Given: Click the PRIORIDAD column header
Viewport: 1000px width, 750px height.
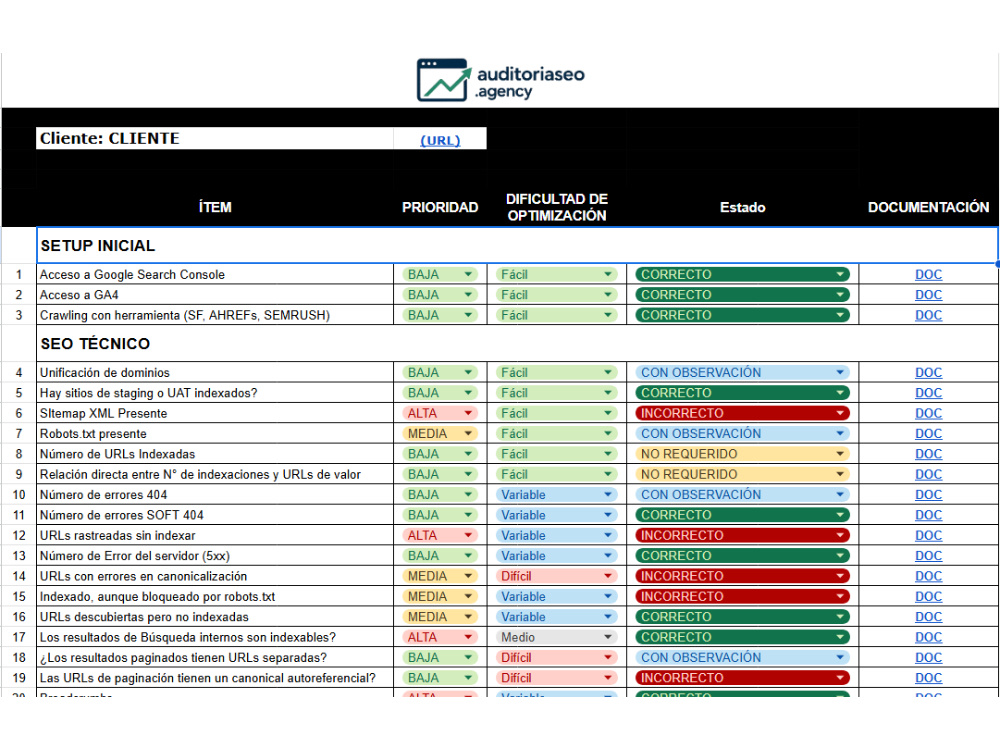Looking at the screenshot, I should tap(440, 207).
